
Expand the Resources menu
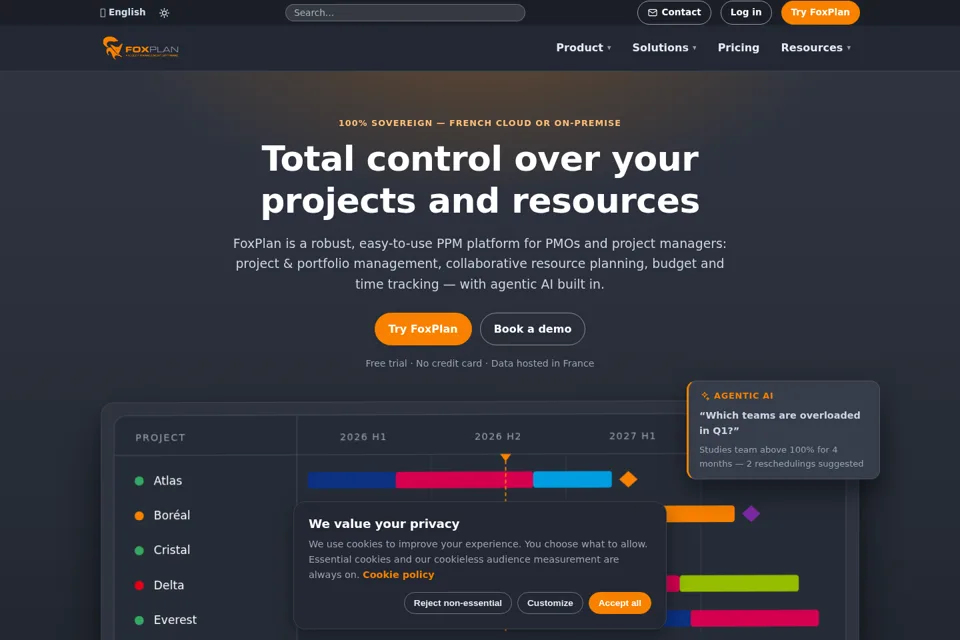(x=816, y=48)
